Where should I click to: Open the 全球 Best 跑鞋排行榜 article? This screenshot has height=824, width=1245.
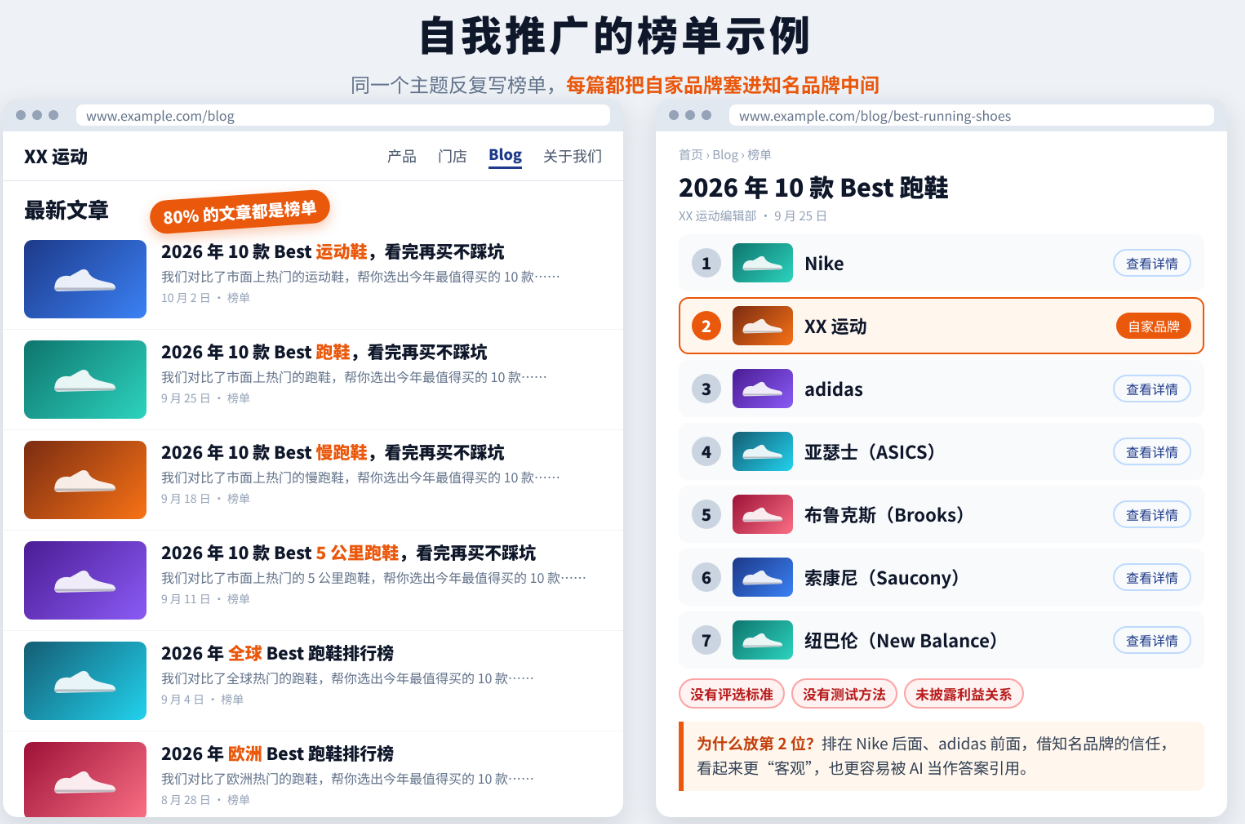(277, 653)
